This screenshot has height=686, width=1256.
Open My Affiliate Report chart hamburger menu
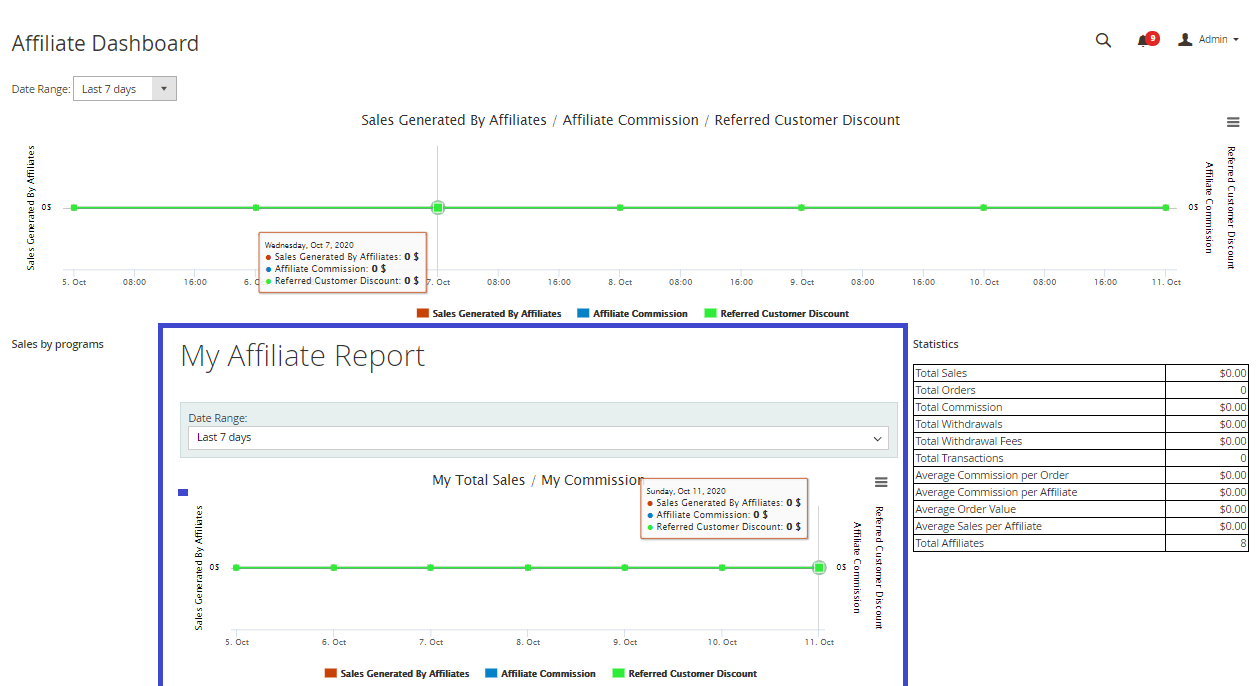pos(881,482)
